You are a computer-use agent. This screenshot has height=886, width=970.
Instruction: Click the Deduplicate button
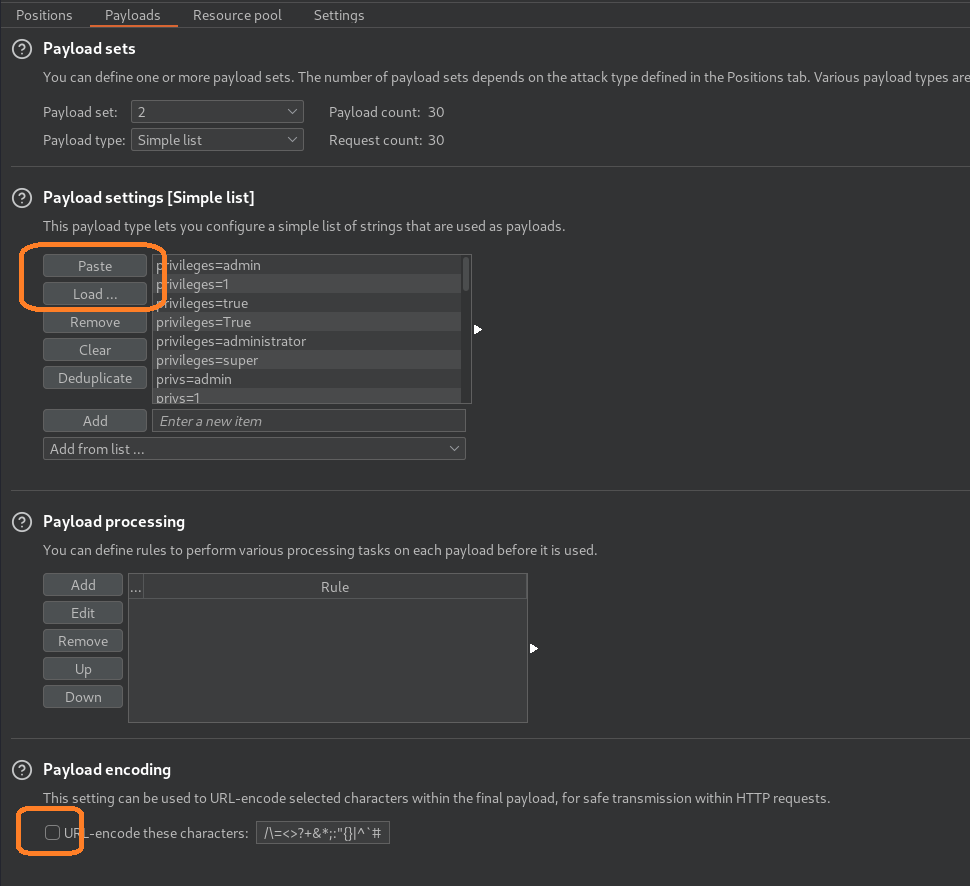click(94, 377)
